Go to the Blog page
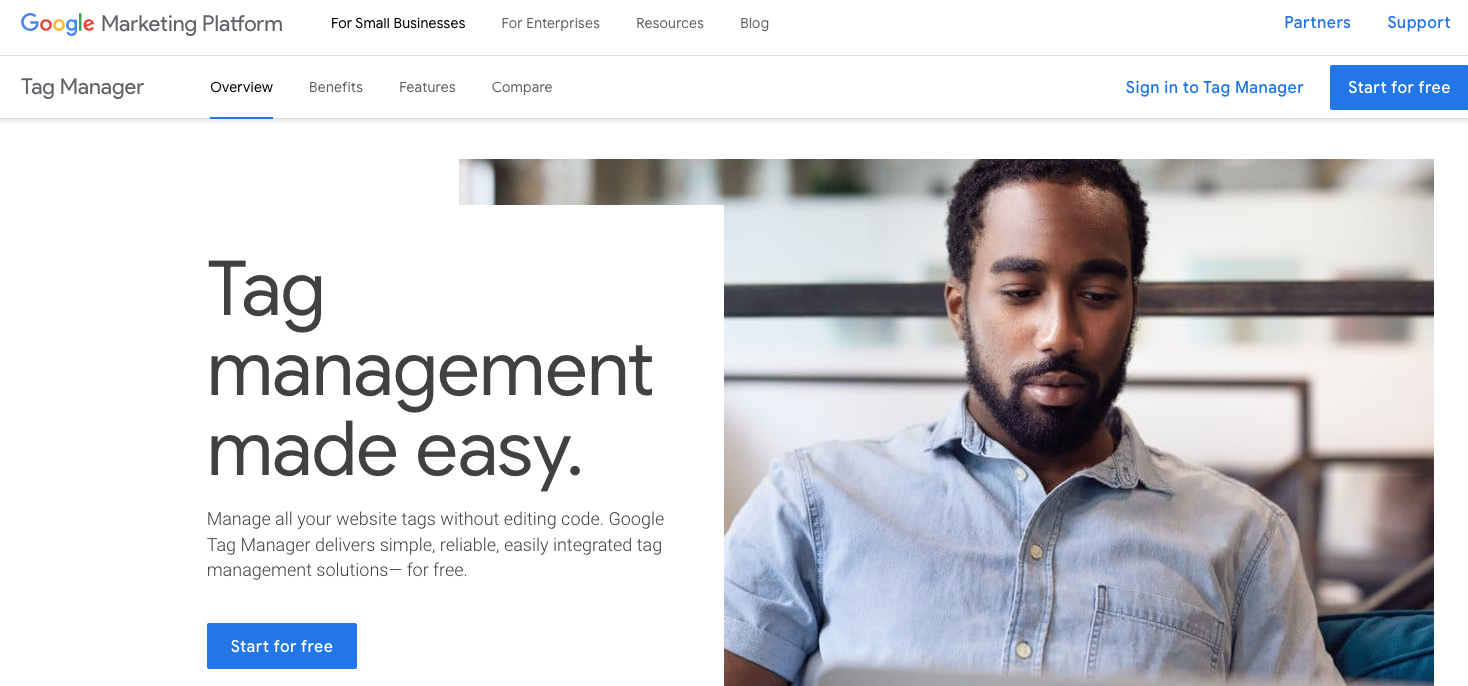 click(754, 23)
